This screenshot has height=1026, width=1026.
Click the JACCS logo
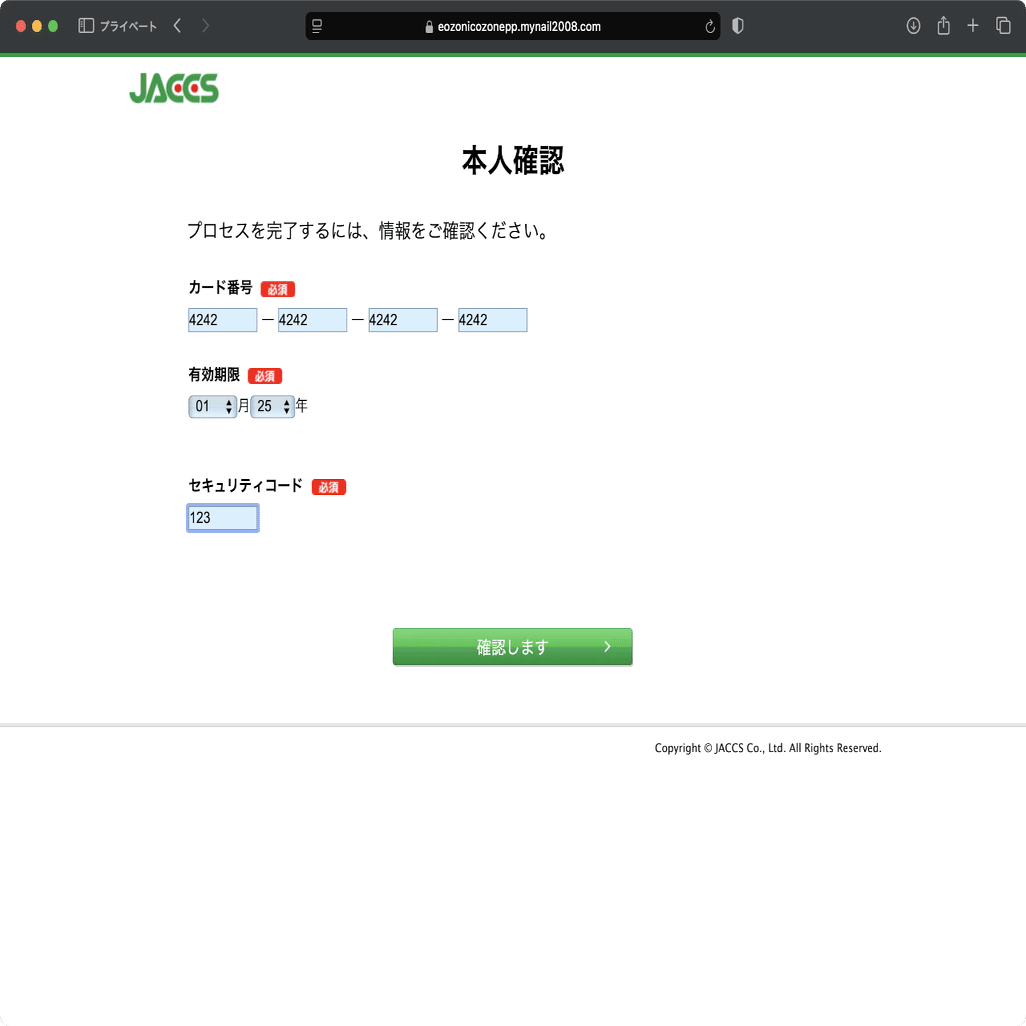point(174,88)
